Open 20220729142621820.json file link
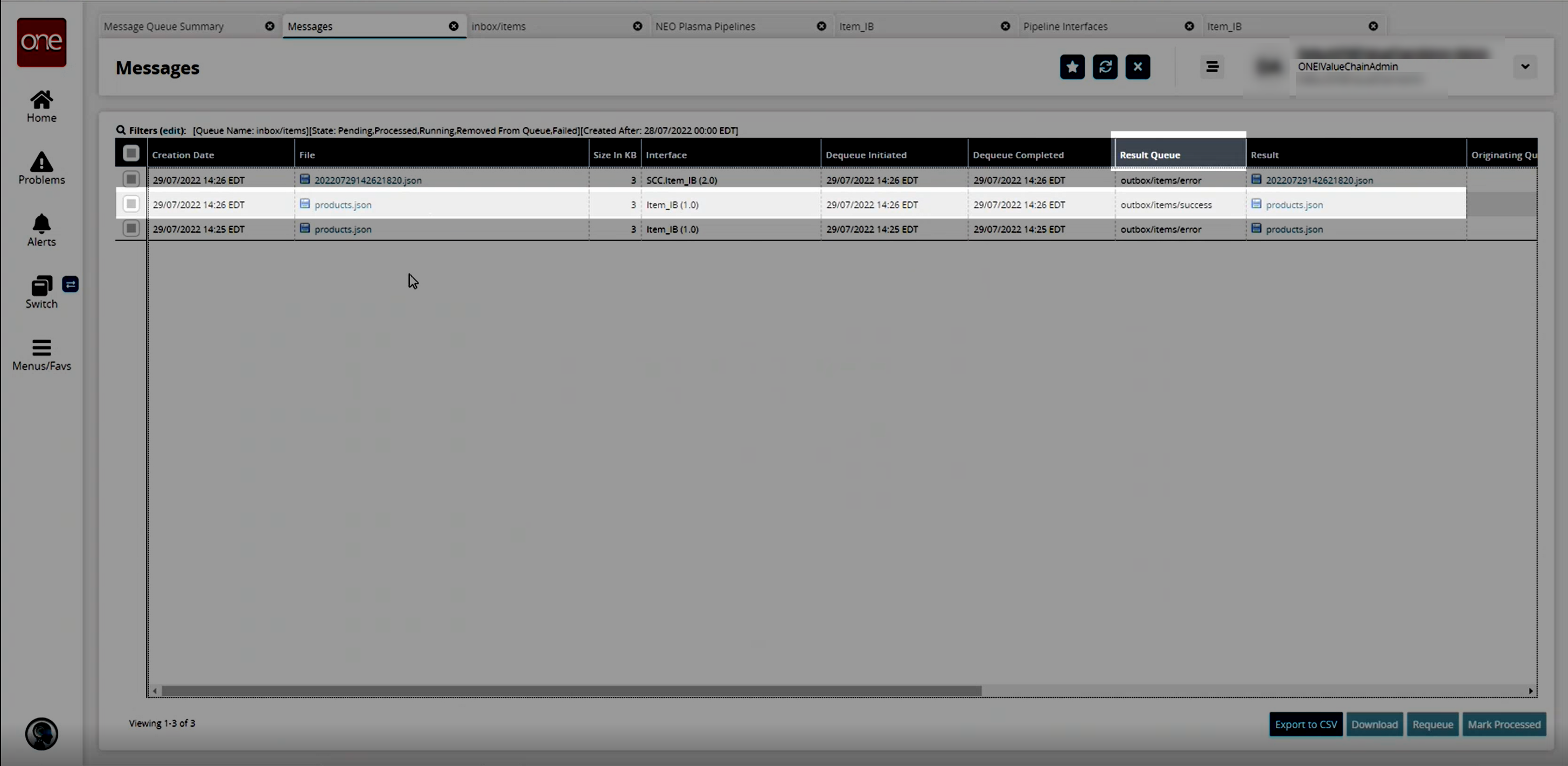This screenshot has width=1568, height=766. (x=368, y=180)
